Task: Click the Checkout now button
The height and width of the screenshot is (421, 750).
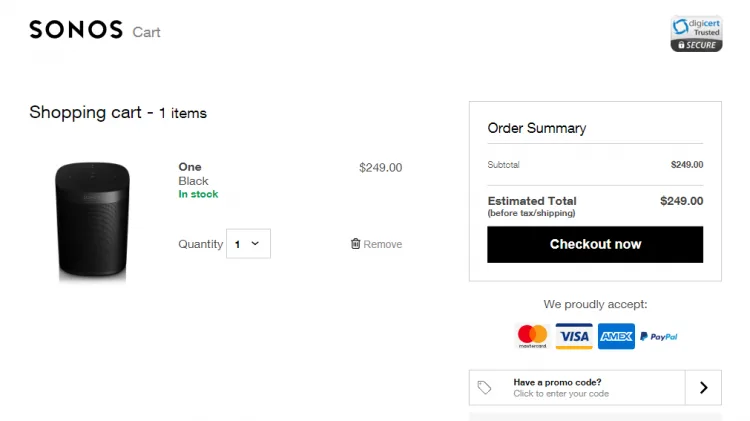Action: (x=595, y=244)
